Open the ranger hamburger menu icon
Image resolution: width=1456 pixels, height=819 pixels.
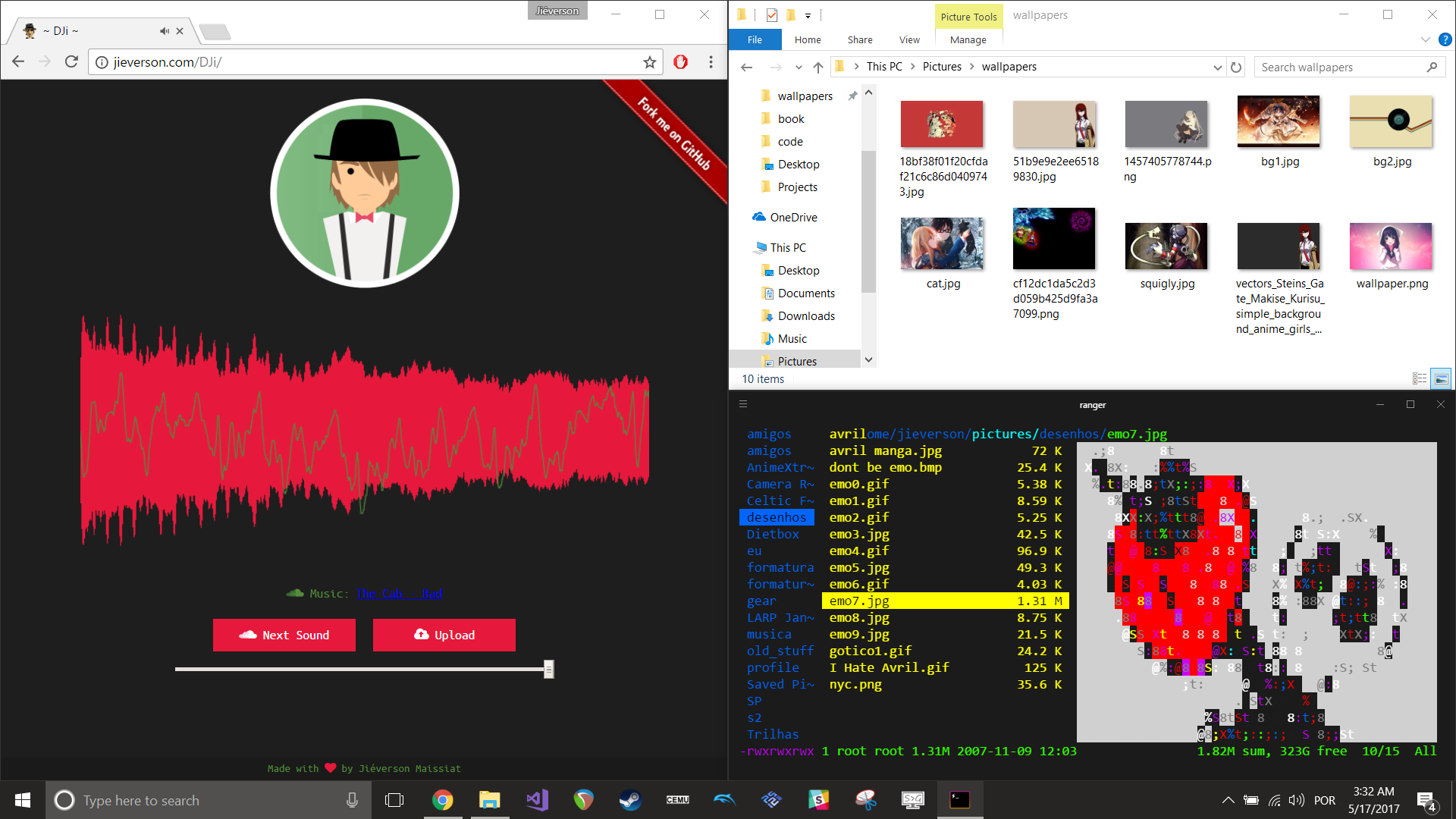pyautogui.click(x=743, y=404)
